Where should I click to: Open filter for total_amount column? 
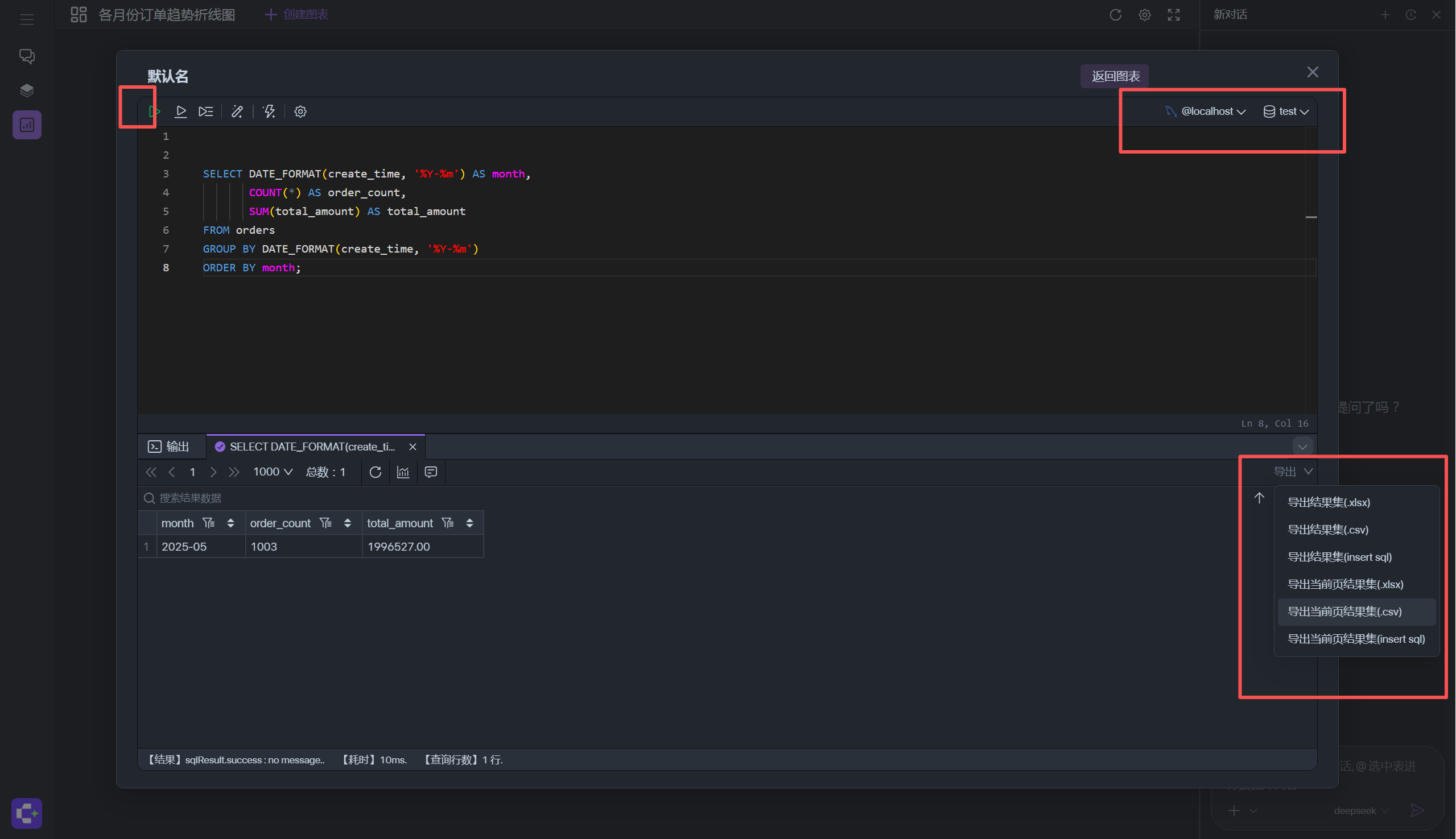click(448, 523)
